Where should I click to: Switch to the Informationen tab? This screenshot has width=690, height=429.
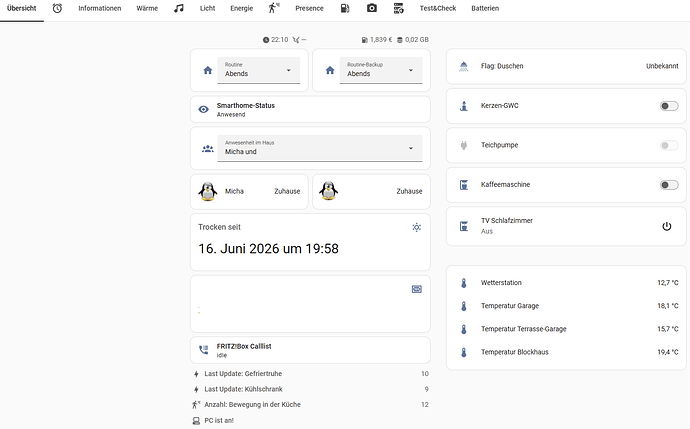click(100, 8)
